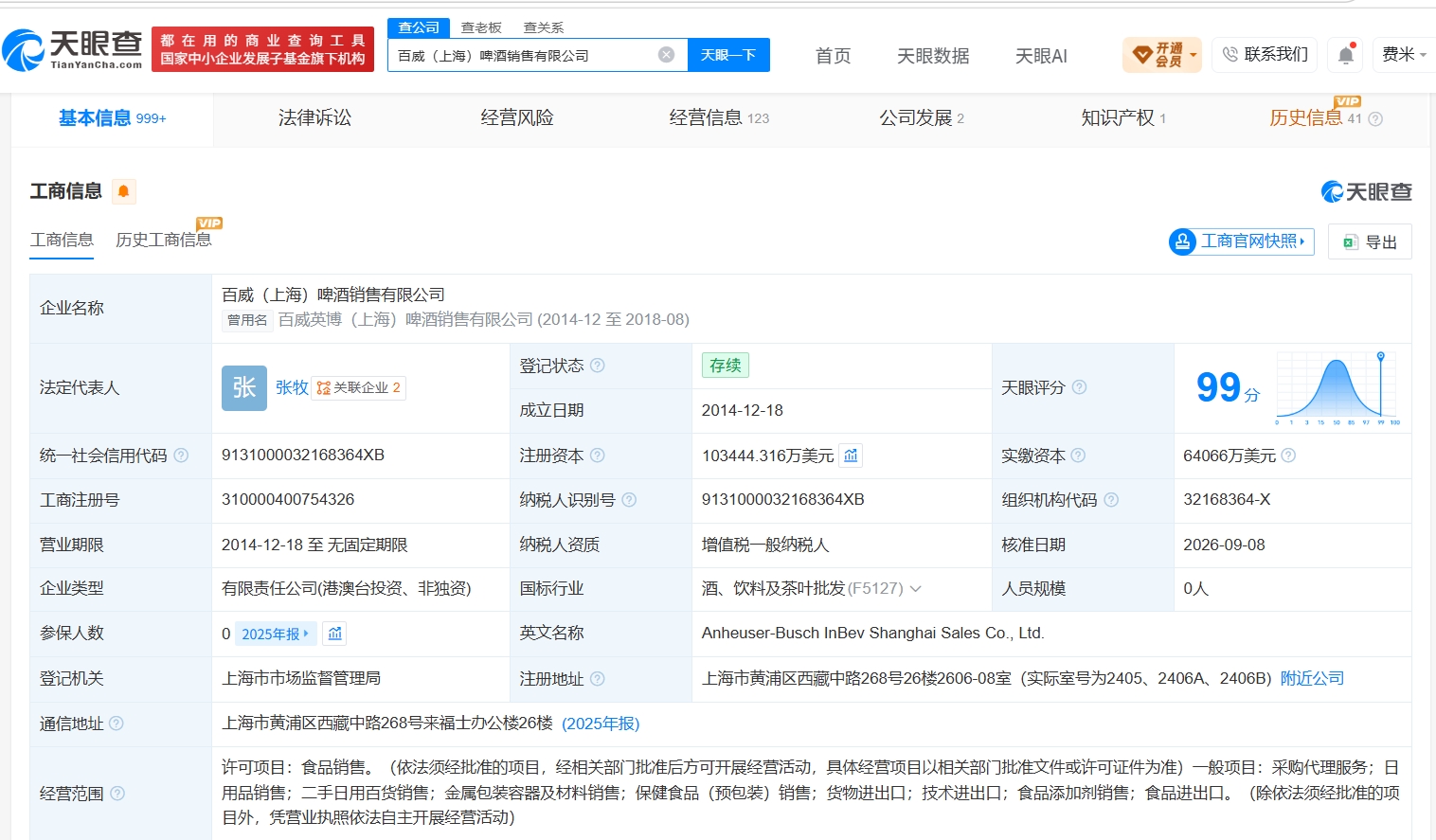The width and height of the screenshot is (1436, 840).
Task: Click the 张 avatar thumbnail
Action: pos(244,388)
